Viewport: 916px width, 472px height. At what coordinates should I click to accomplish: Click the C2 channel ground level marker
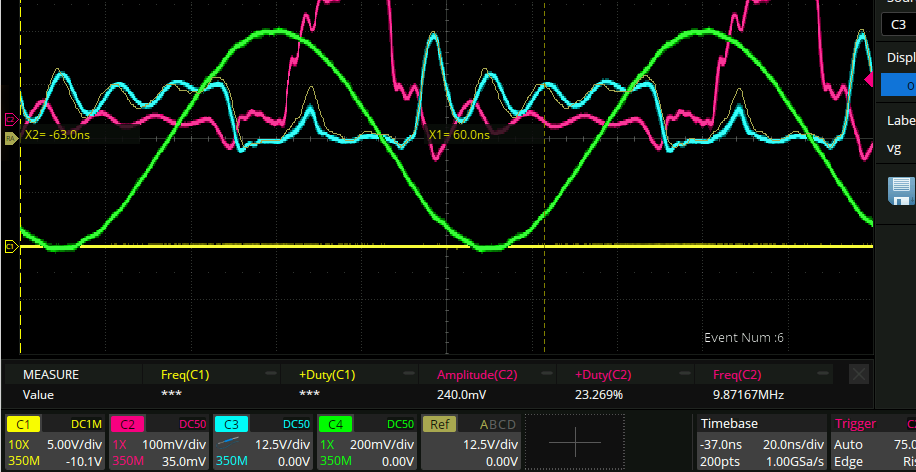(x=11, y=119)
